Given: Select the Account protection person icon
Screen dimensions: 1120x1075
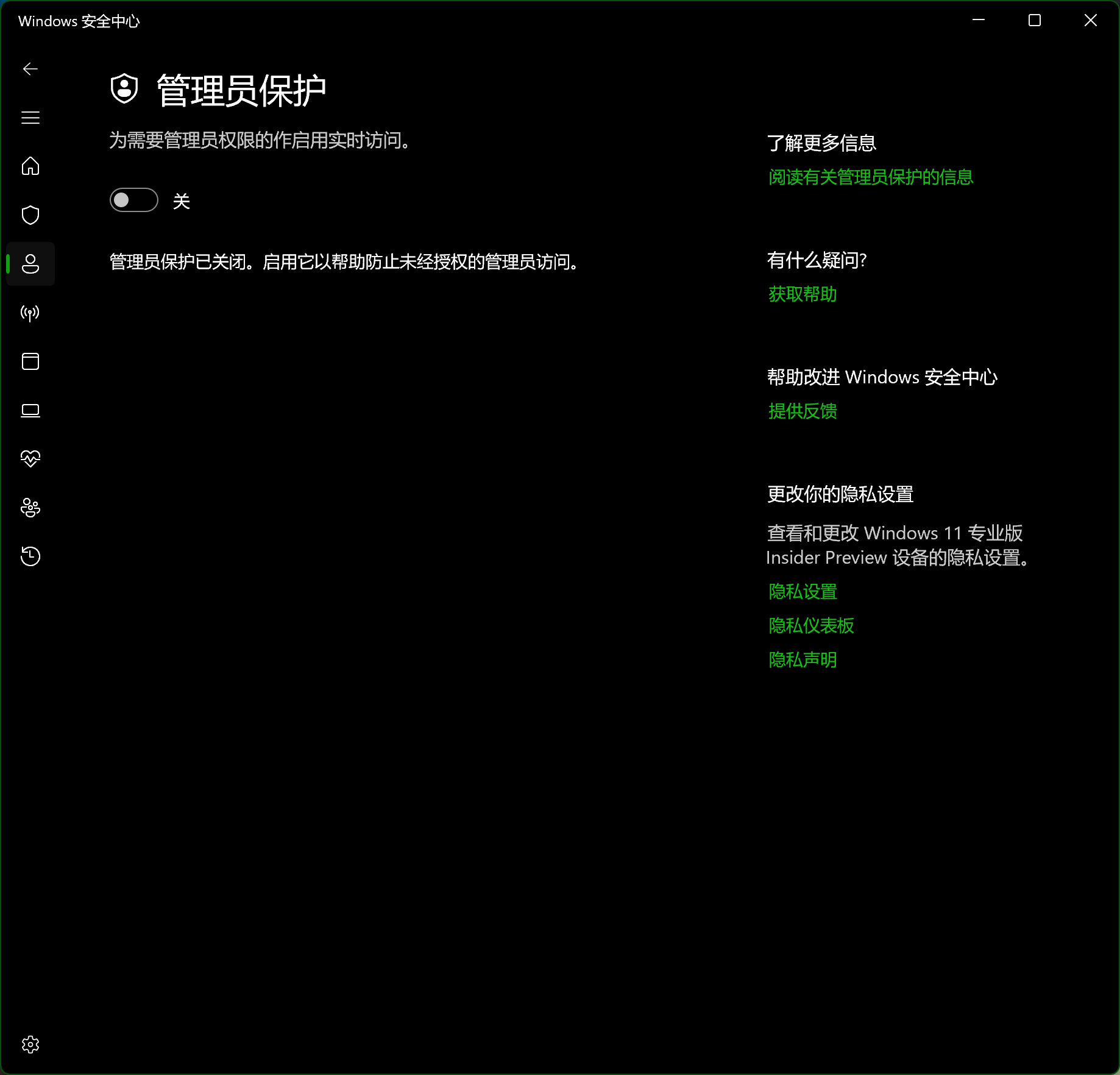Looking at the screenshot, I should click(x=30, y=264).
